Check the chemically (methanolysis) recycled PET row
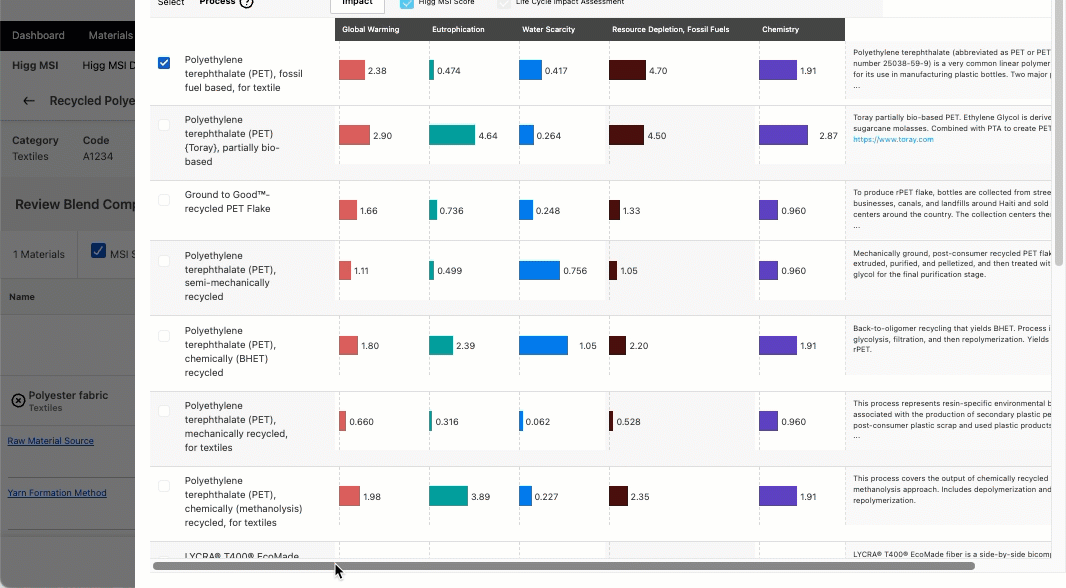 coord(164,486)
